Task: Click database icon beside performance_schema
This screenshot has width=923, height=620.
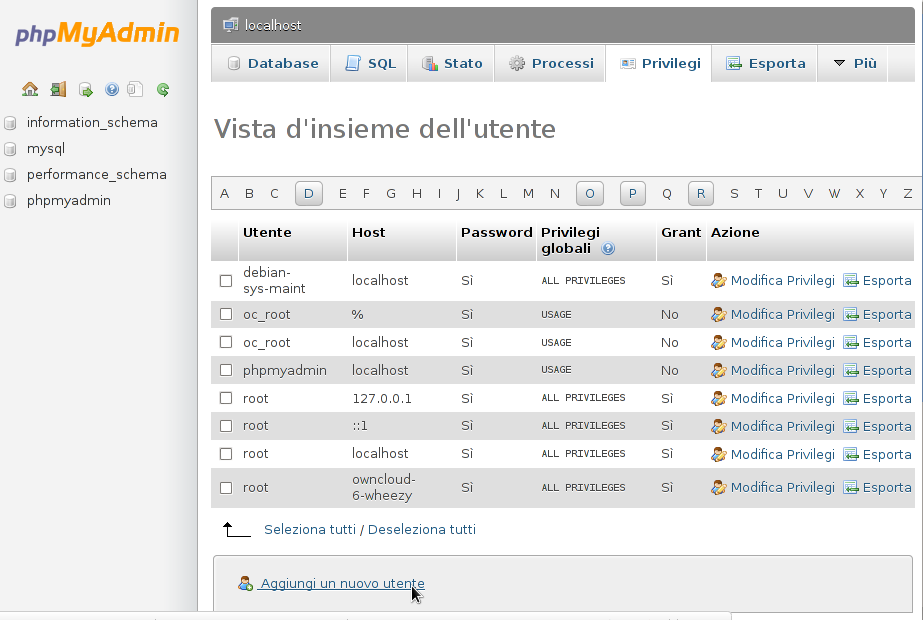Action: (11, 175)
